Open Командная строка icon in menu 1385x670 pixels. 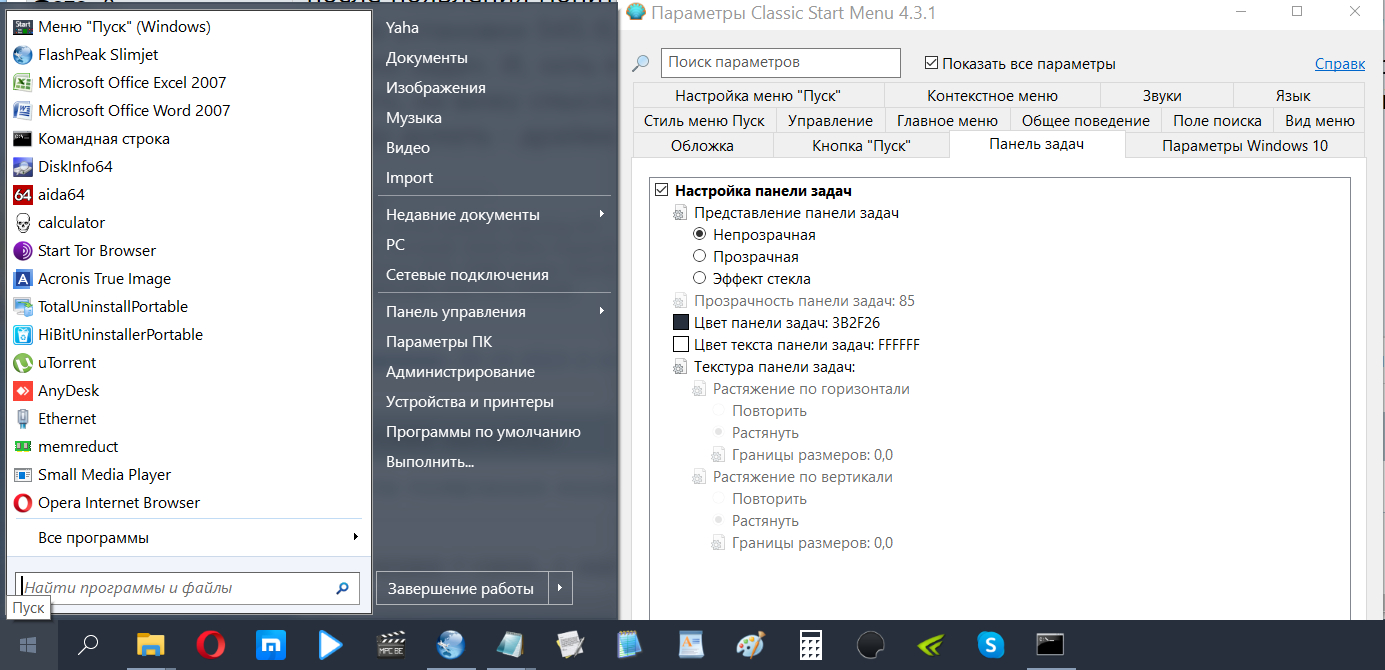point(22,139)
